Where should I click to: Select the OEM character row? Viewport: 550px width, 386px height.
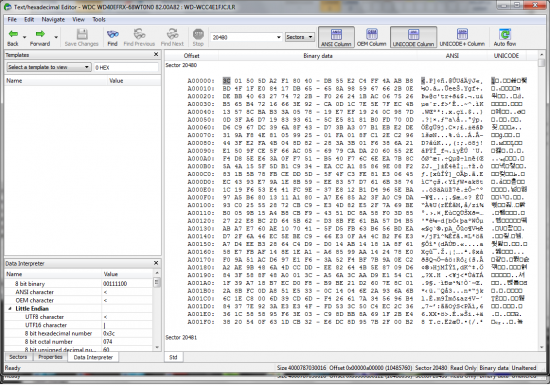tap(79, 300)
